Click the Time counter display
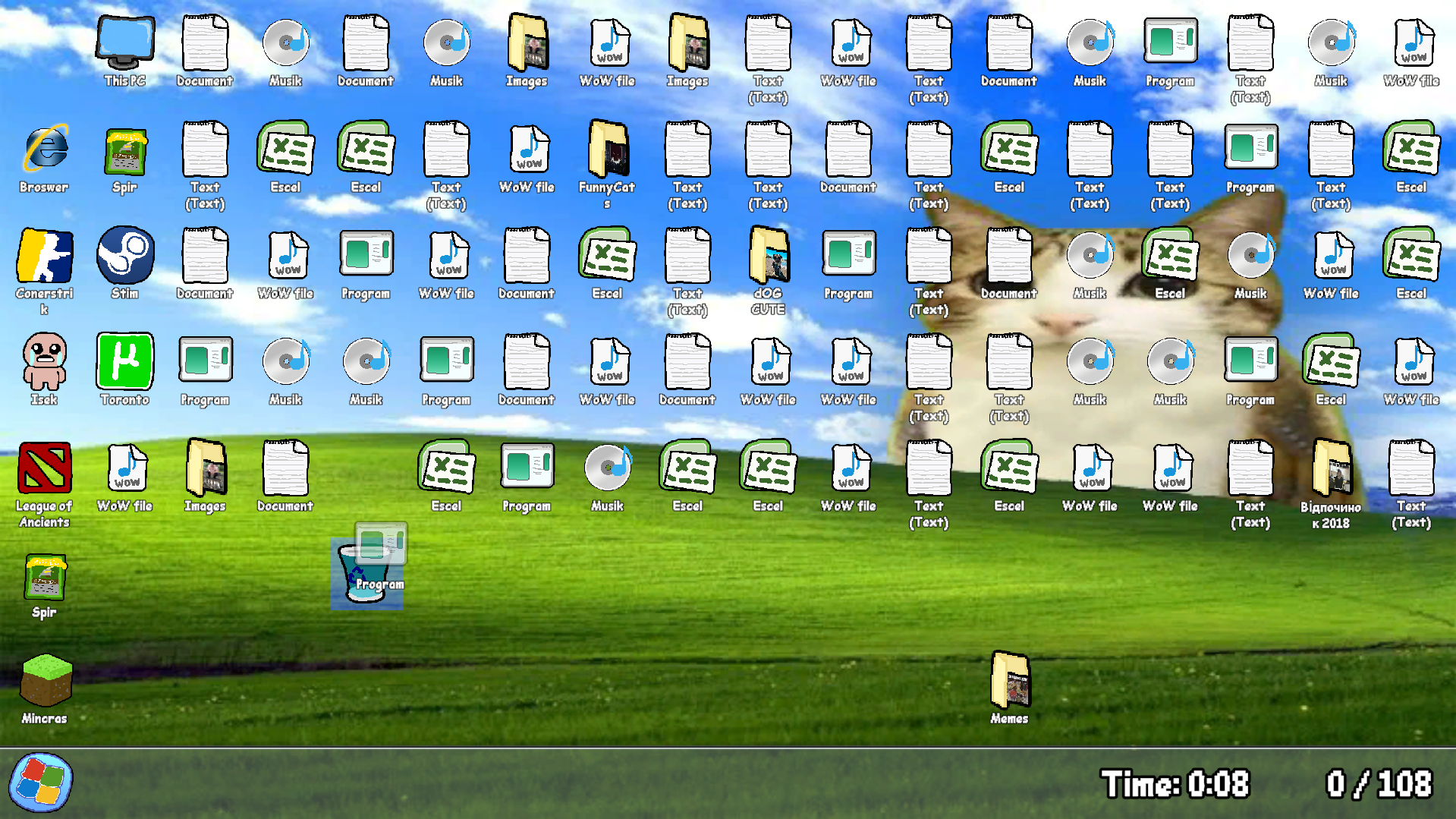The width and height of the screenshot is (1456, 819). [1175, 783]
